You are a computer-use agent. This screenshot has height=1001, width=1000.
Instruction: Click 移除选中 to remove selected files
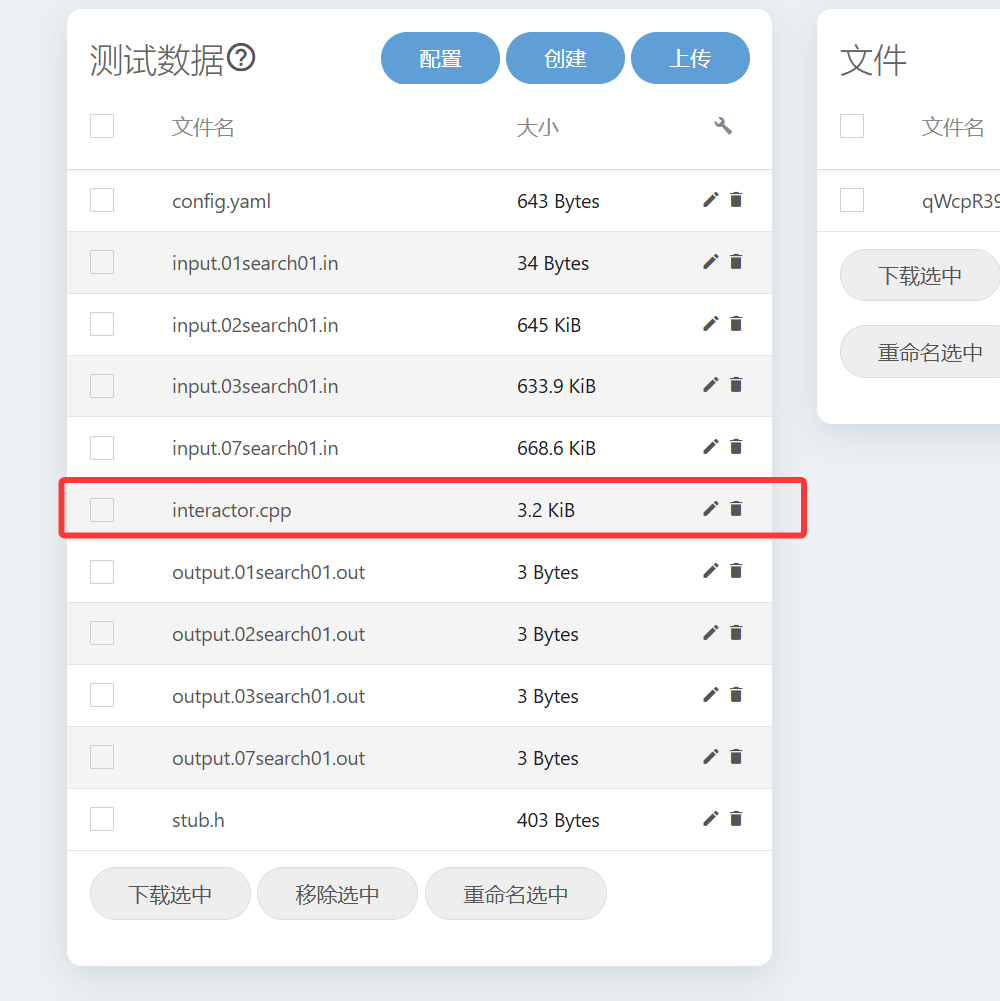[337, 893]
